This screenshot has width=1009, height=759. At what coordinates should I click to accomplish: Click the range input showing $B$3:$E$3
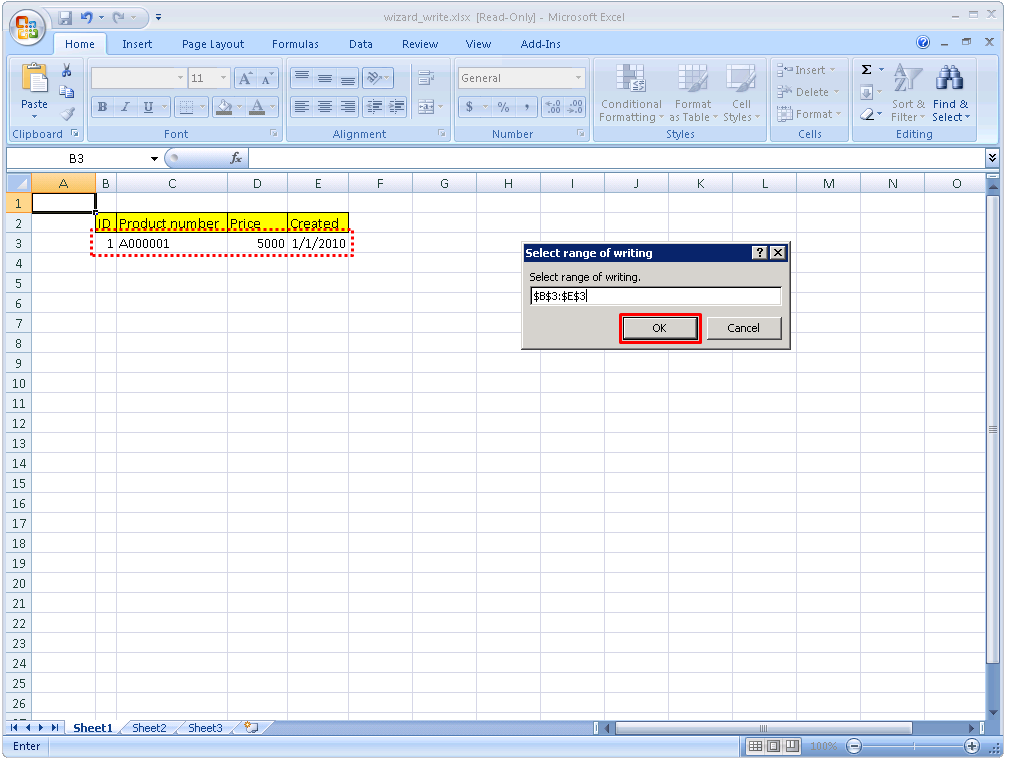coord(655,295)
